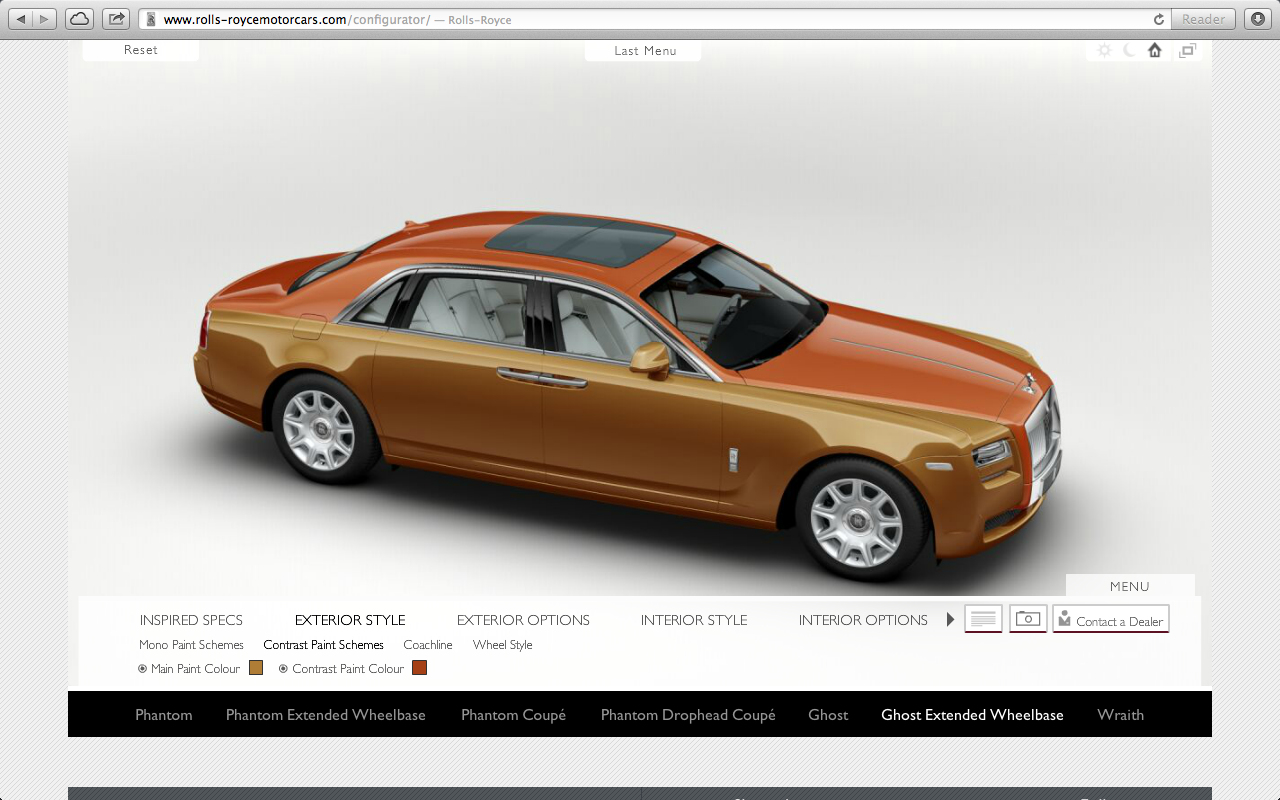Click the home view icon
Image resolution: width=1280 pixels, height=800 pixels.
coord(1155,50)
